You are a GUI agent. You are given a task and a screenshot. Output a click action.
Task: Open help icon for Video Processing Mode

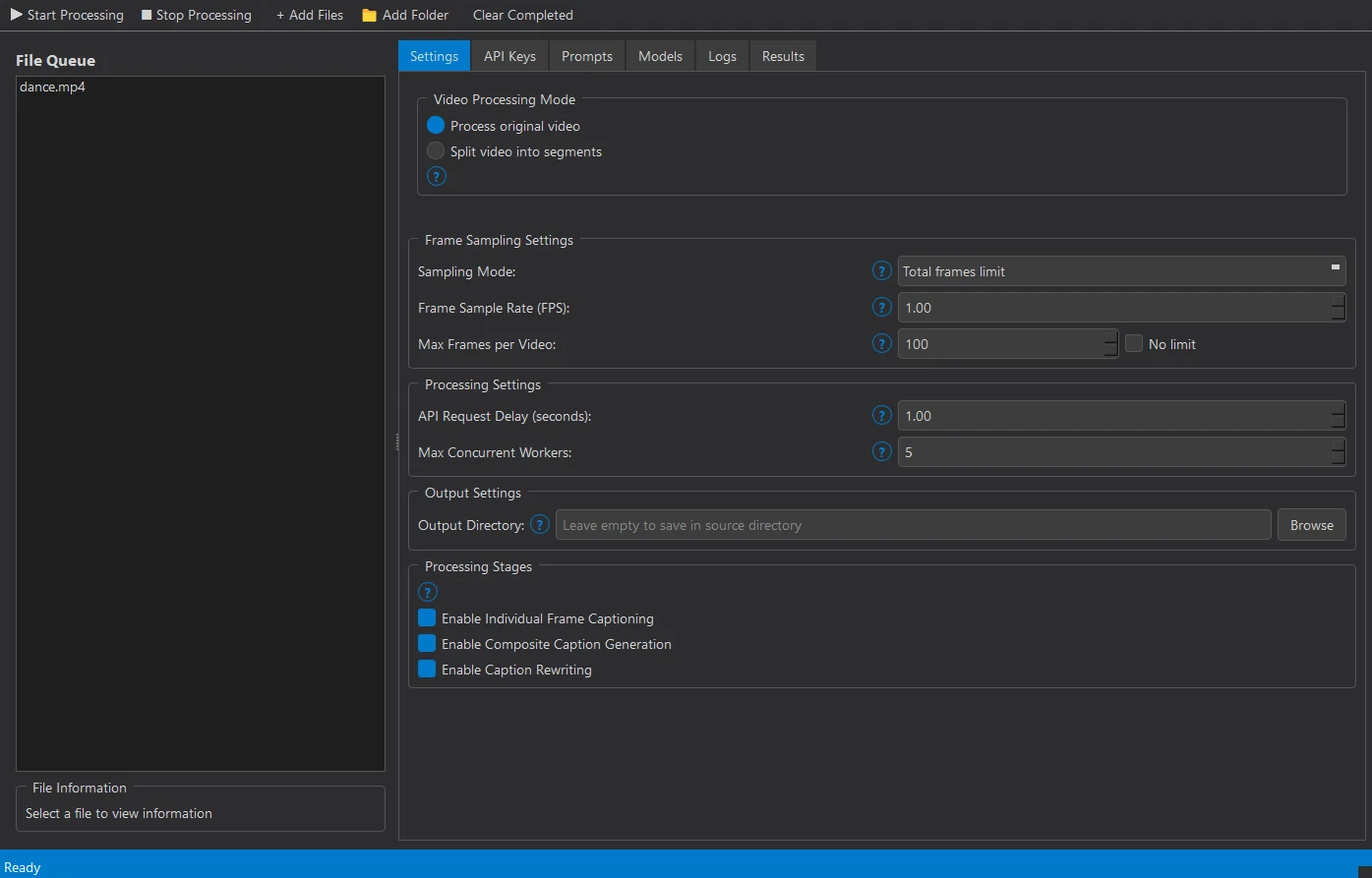(437, 176)
